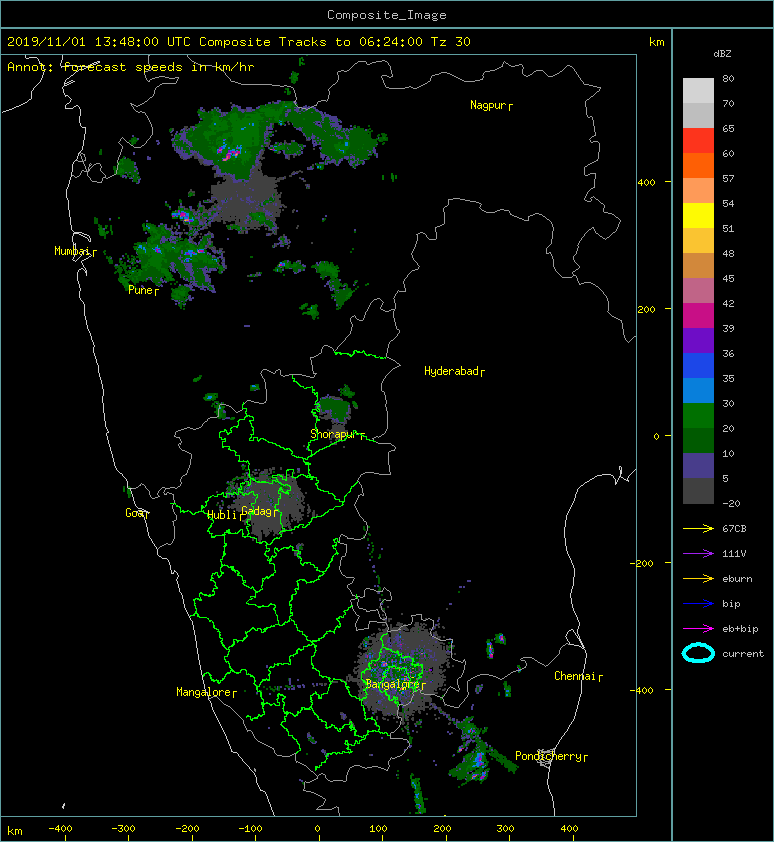Screen dimensions: 774x842
Task: Click the 'eburn' legend label
Action: tap(737, 579)
